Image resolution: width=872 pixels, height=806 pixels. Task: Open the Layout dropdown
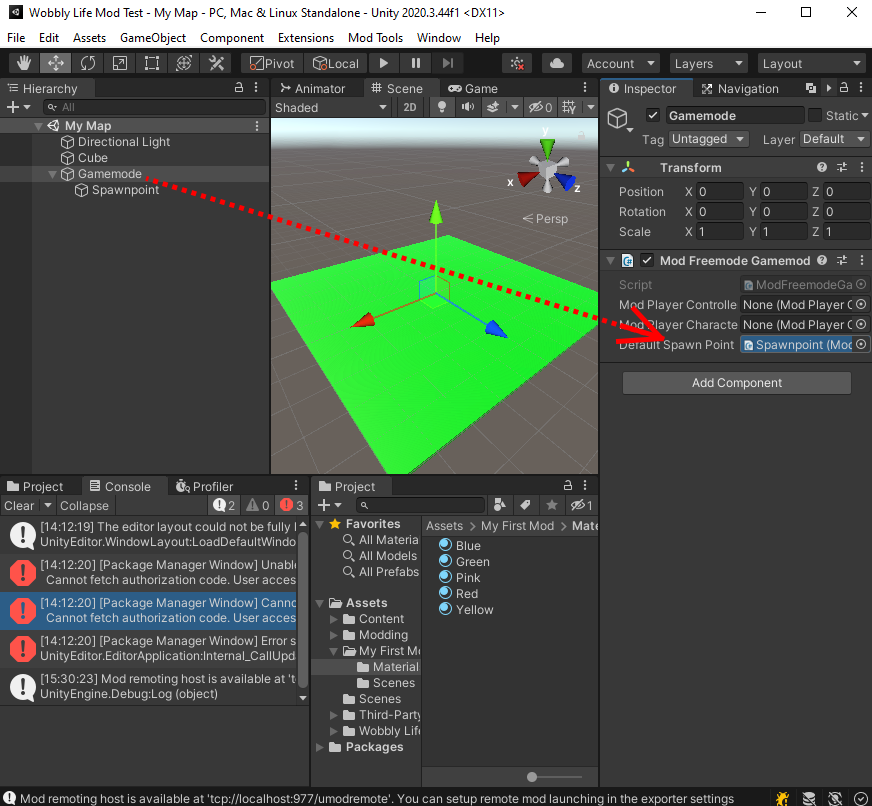coord(811,63)
